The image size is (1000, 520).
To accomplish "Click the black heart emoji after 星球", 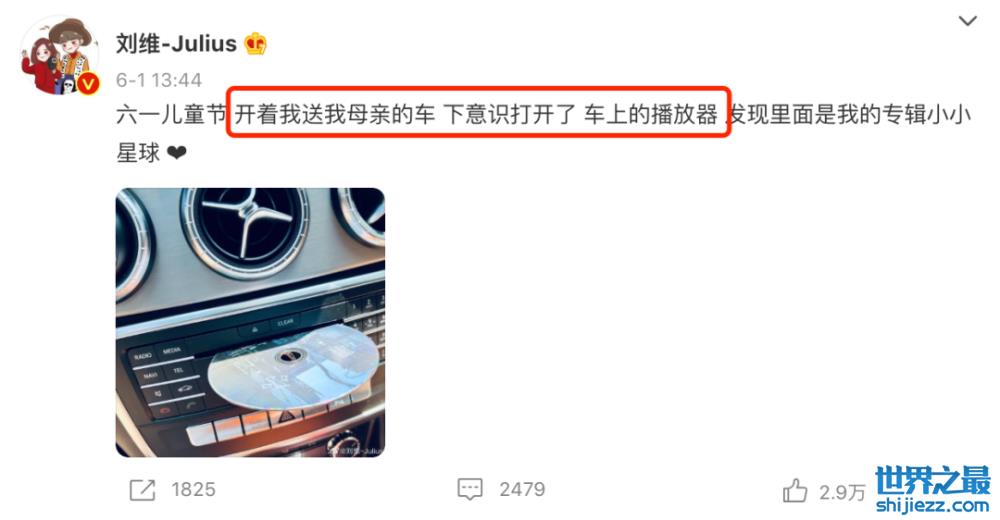I will (x=177, y=153).
